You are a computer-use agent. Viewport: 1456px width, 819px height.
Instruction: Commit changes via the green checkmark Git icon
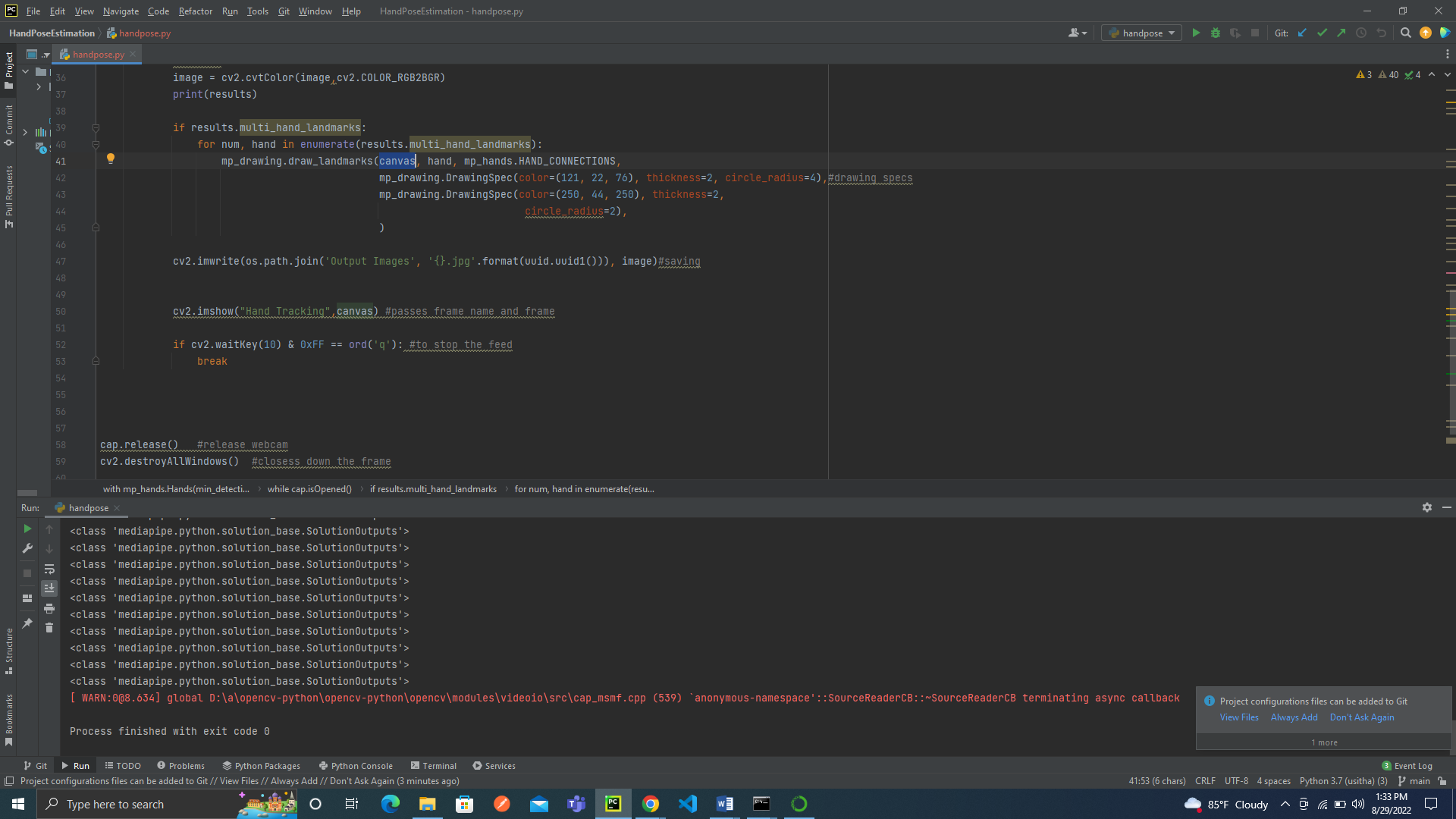(x=1323, y=33)
